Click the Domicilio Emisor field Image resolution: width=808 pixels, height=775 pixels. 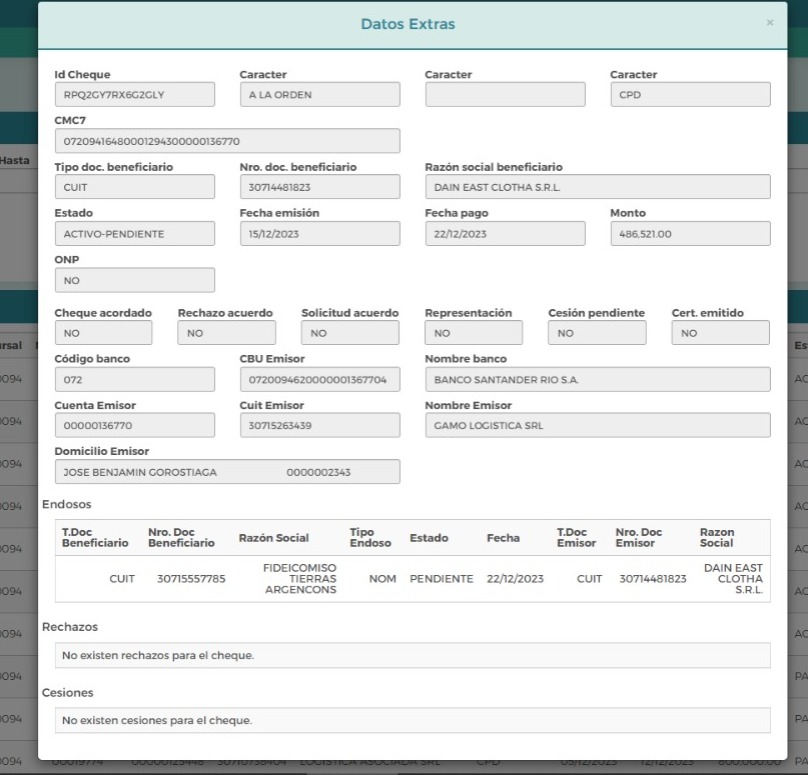tap(227, 471)
